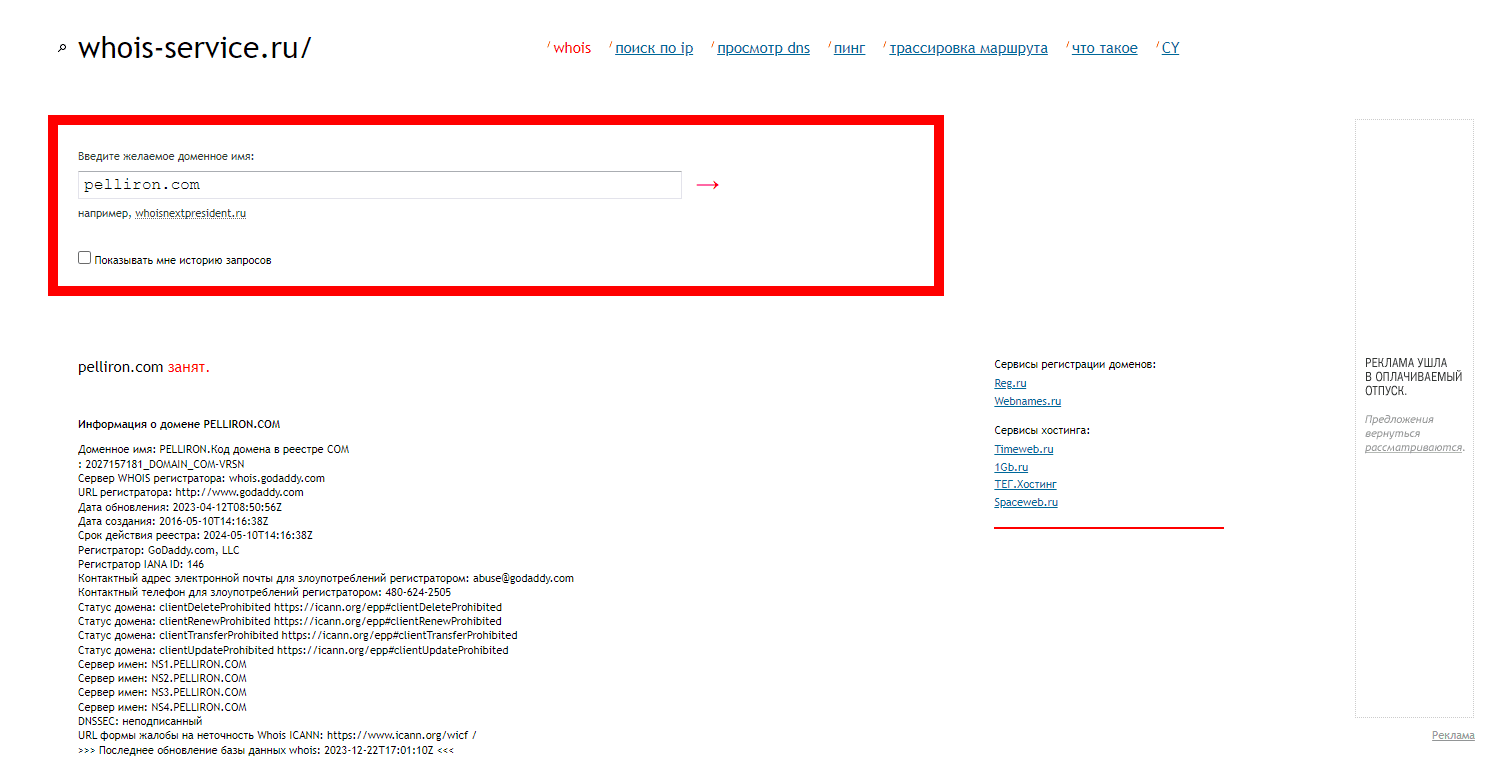
Task: Visit the Reg.ru registration service link
Action: pos(1010,383)
